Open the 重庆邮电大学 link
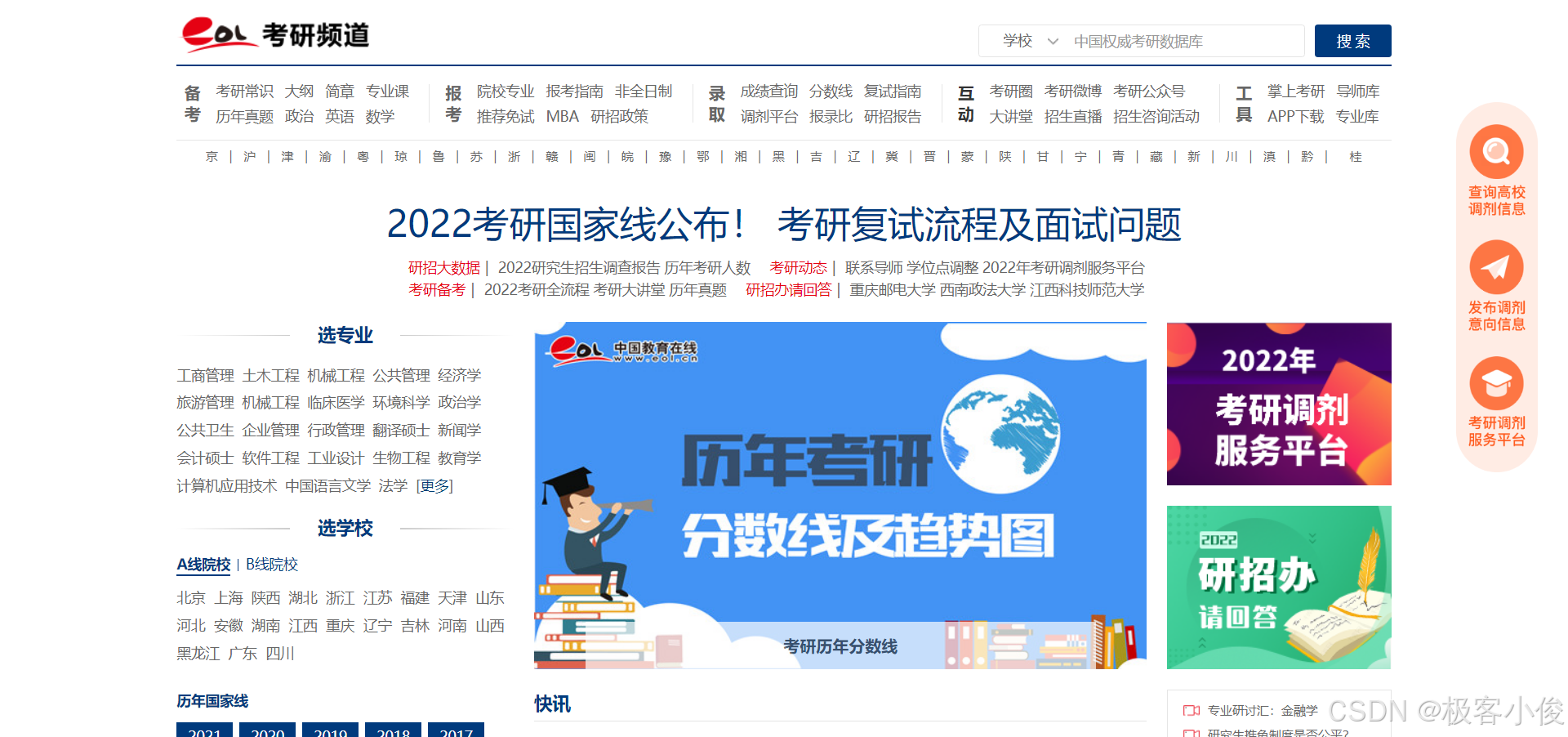The height and width of the screenshot is (737, 1568). tap(893, 290)
